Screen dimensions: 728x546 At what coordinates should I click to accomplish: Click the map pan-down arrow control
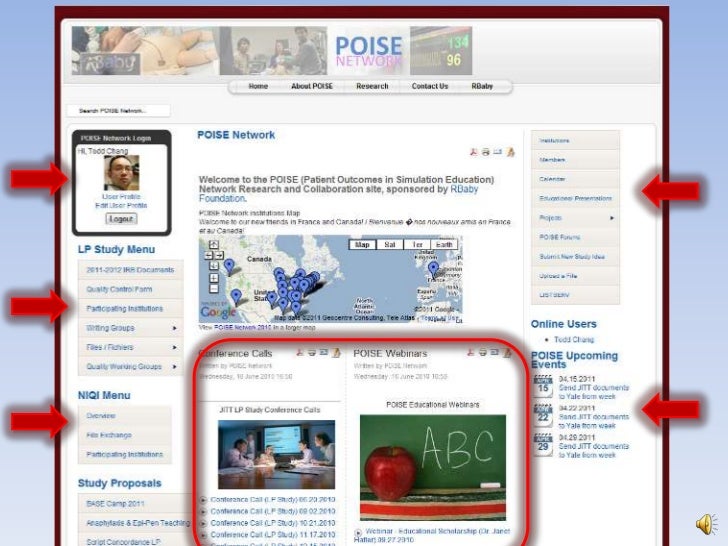point(214,266)
